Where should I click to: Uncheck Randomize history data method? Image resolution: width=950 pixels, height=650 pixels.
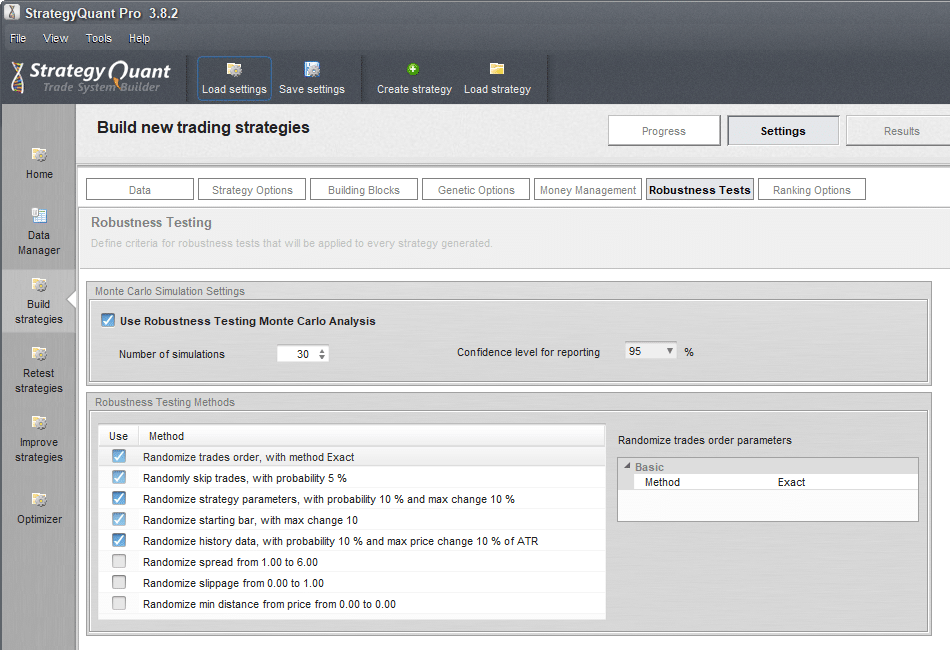tap(119, 540)
